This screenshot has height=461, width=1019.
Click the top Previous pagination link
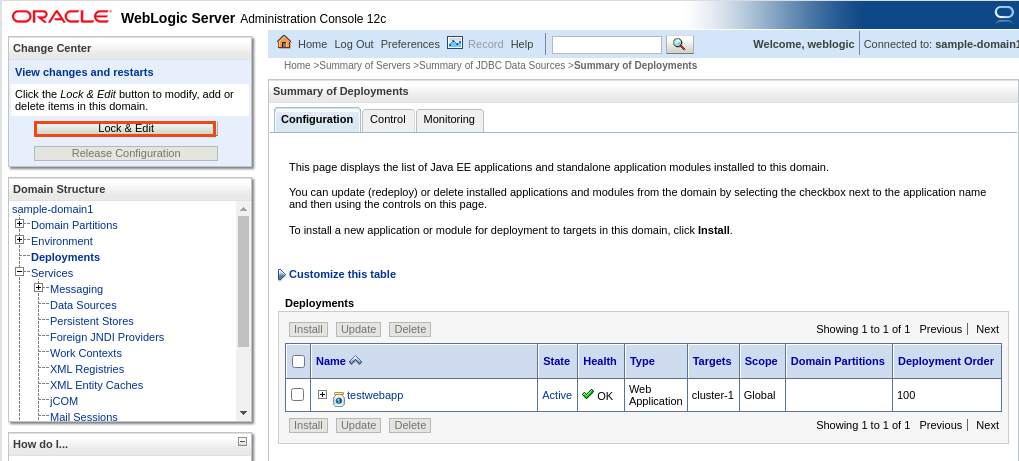[x=940, y=329]
